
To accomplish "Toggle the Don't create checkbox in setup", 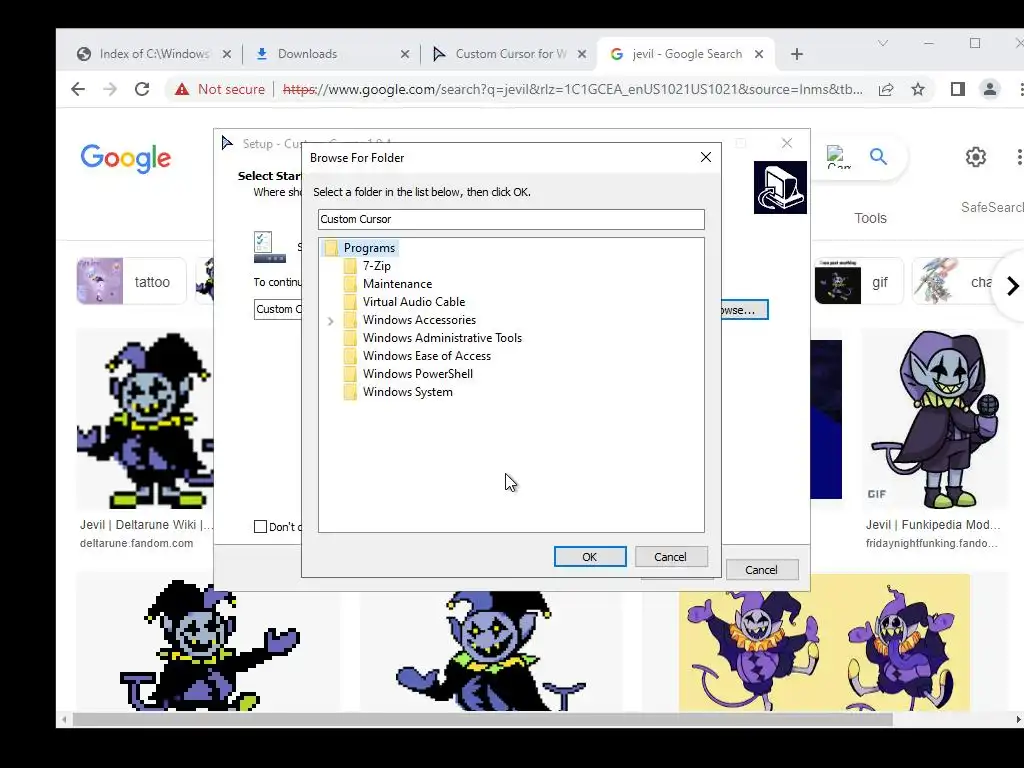I will pyautogui.click(x=260, y=526).
